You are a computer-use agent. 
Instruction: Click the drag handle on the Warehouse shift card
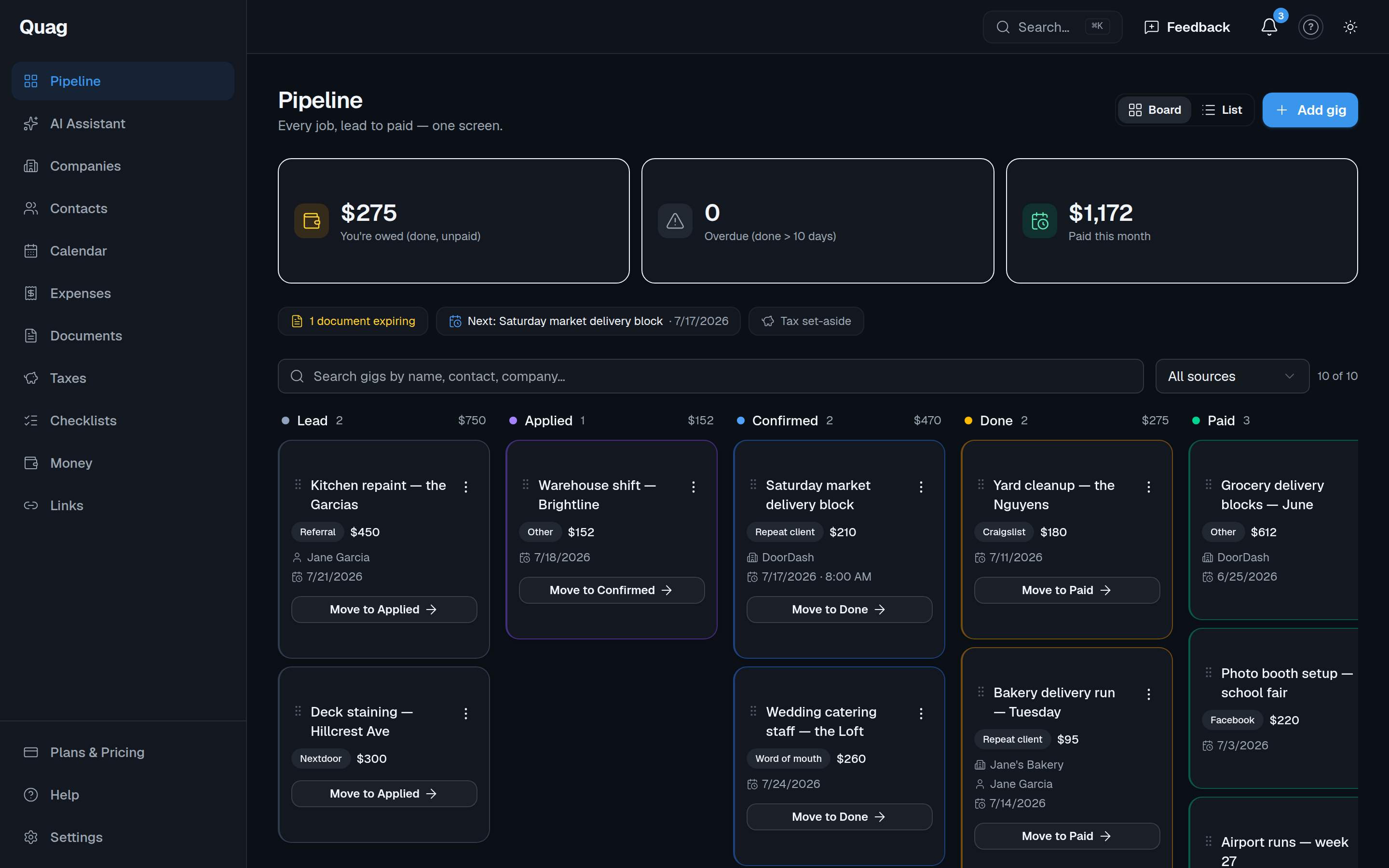point(526,485)
